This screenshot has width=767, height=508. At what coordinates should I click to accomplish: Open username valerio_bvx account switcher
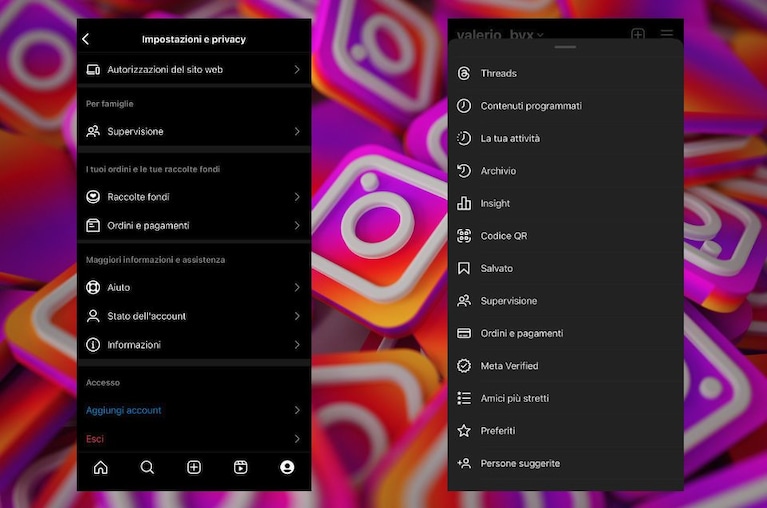coord(500,34)
